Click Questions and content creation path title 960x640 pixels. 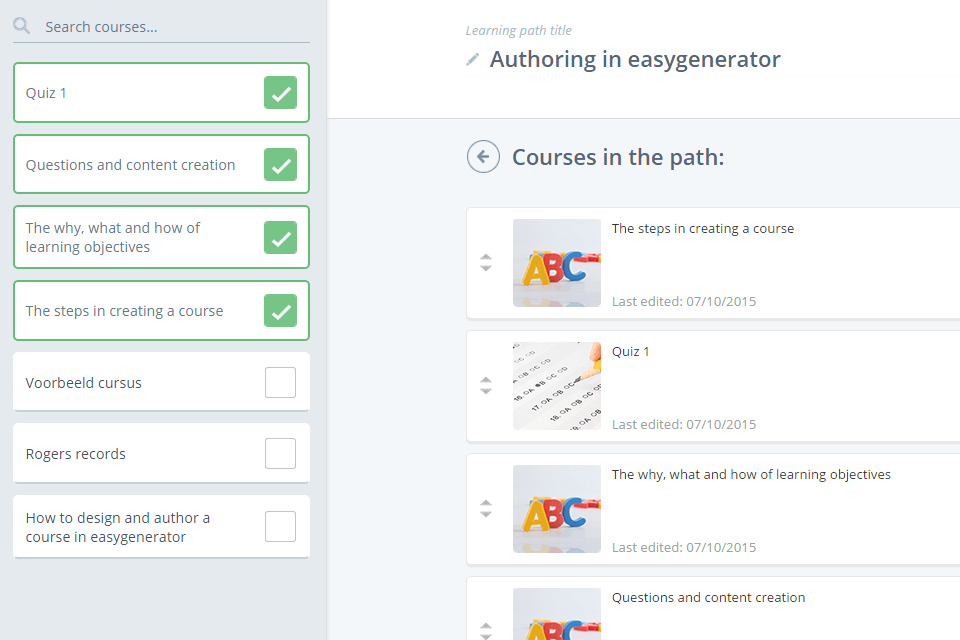tap(708, 598)
